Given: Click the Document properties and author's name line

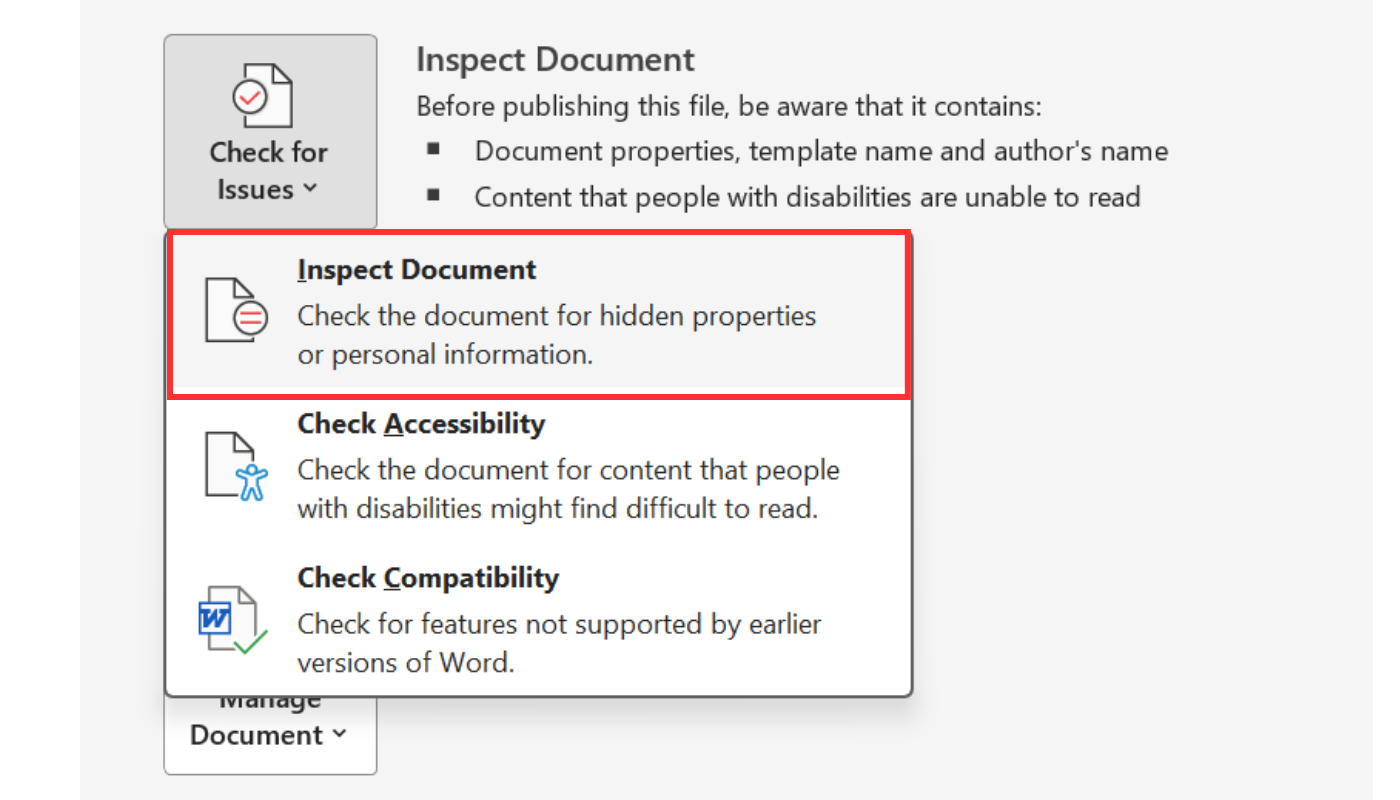Looking at the screenshot, I should tap(821, 151).
